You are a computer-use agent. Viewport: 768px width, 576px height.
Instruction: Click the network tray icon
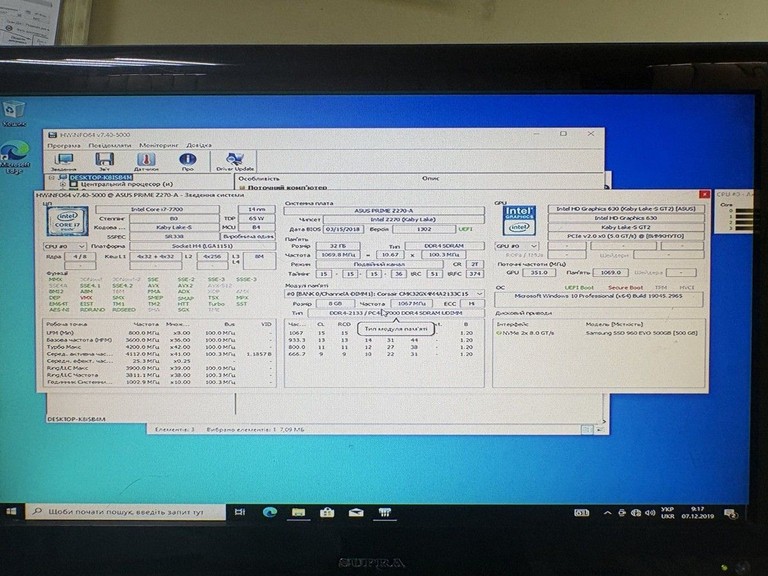point(636,513)
